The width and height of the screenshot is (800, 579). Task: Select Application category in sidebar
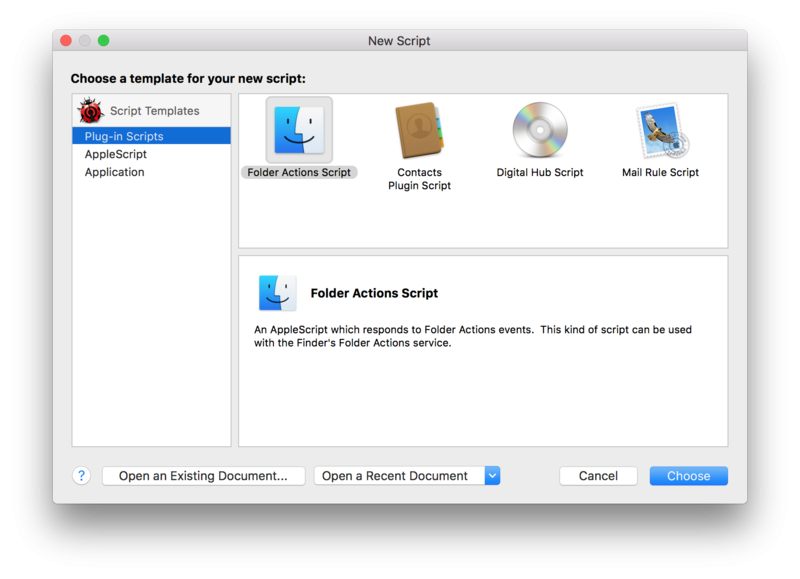point(152,172)
